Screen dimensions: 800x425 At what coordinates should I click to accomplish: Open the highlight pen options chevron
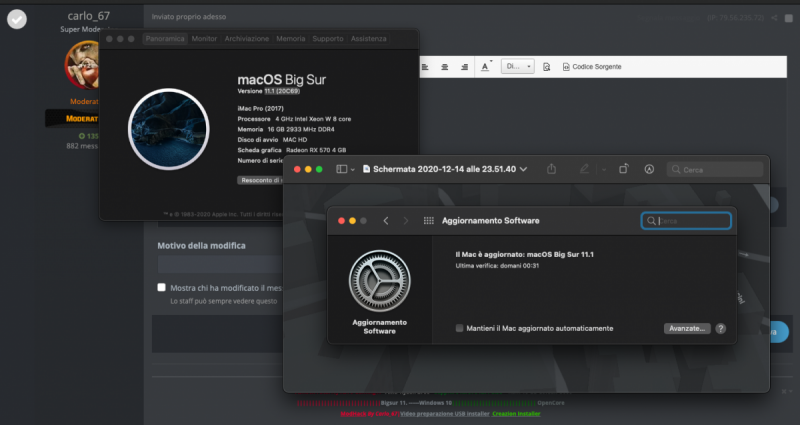604,169
